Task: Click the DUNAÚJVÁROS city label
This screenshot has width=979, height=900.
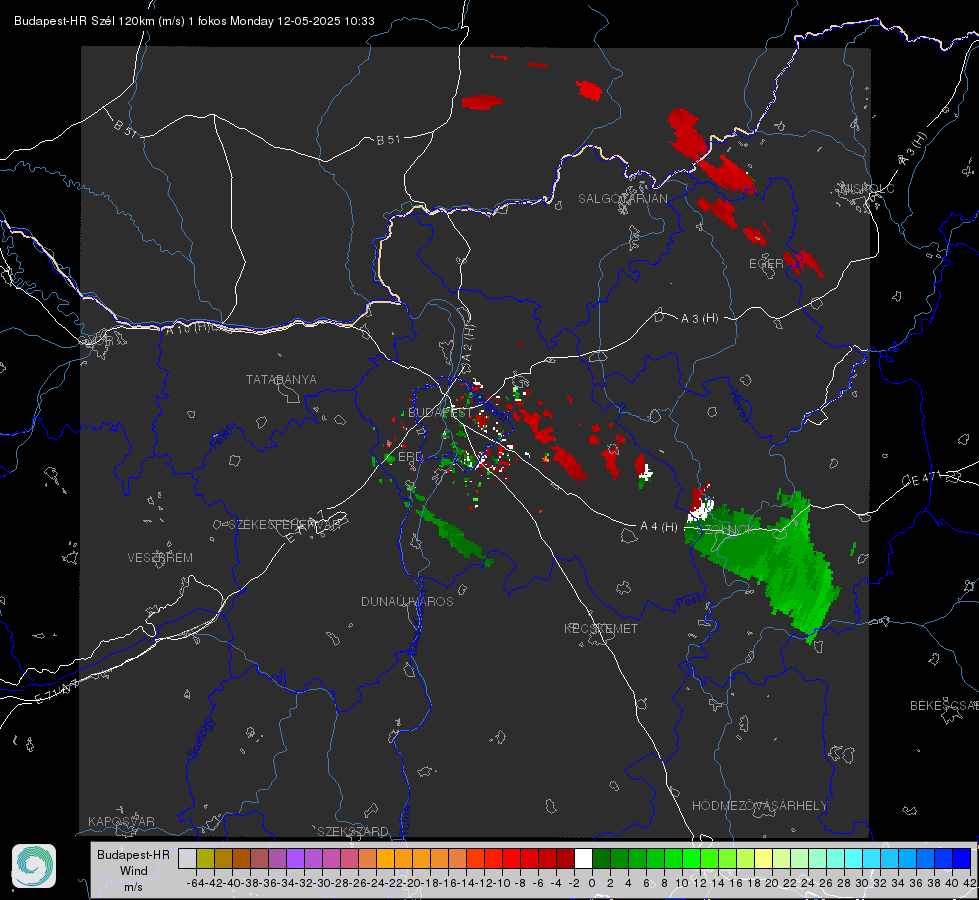Action: point(407,601)
